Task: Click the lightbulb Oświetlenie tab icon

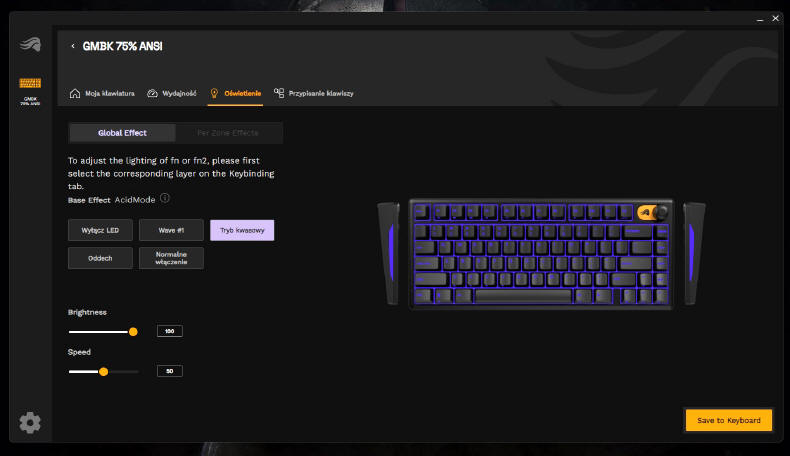Action: pos(214,93)
